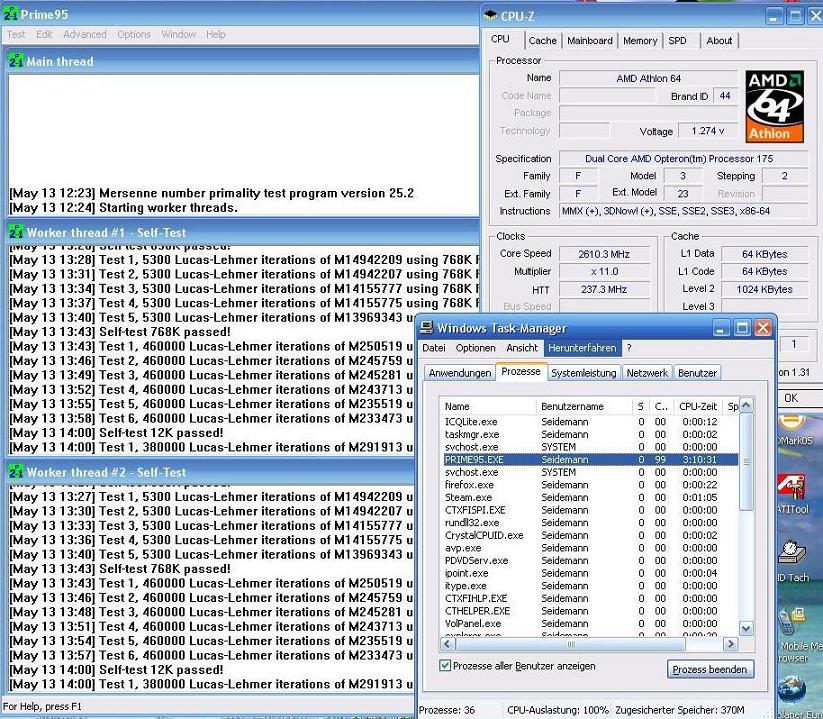Open the HD Tach desktop icon
Screen dimensions: 823x719
793,562
